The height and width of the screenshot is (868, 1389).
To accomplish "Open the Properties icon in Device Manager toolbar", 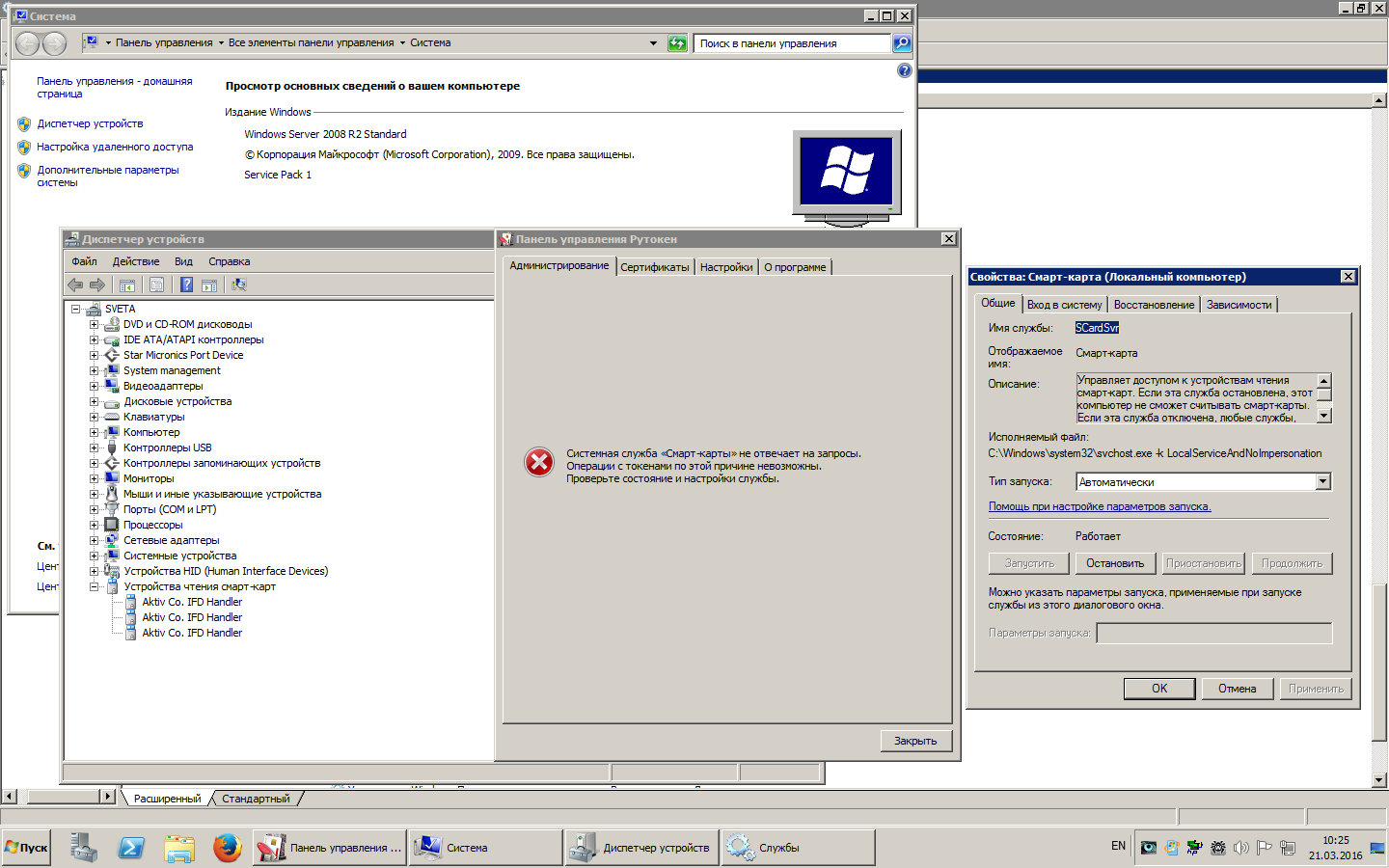I will (x=156, y=285).
